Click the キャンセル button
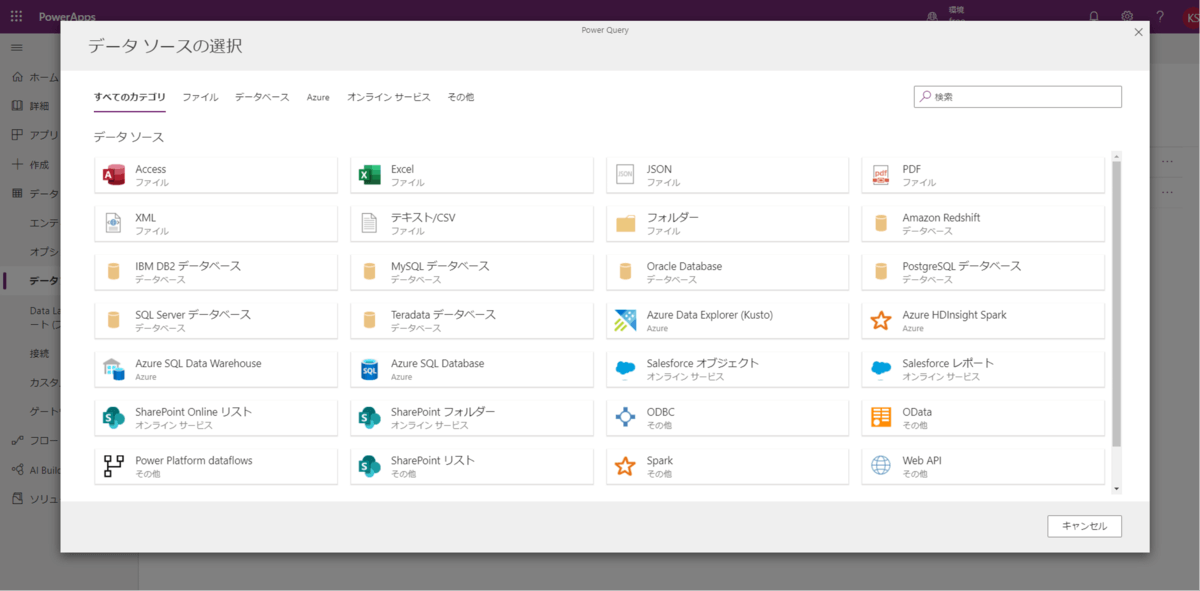Image resolution: width=1200 pixels, height=591 pixels. [1084, 526]
